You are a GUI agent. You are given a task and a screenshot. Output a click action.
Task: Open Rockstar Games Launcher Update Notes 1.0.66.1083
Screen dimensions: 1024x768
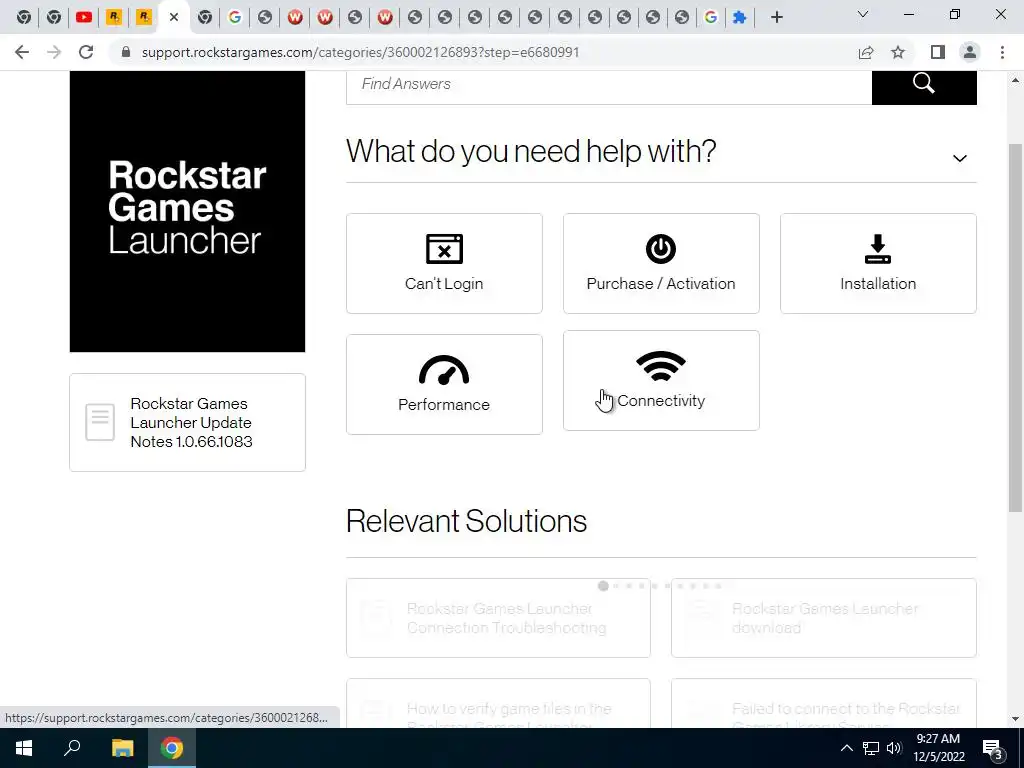(187, 423)
